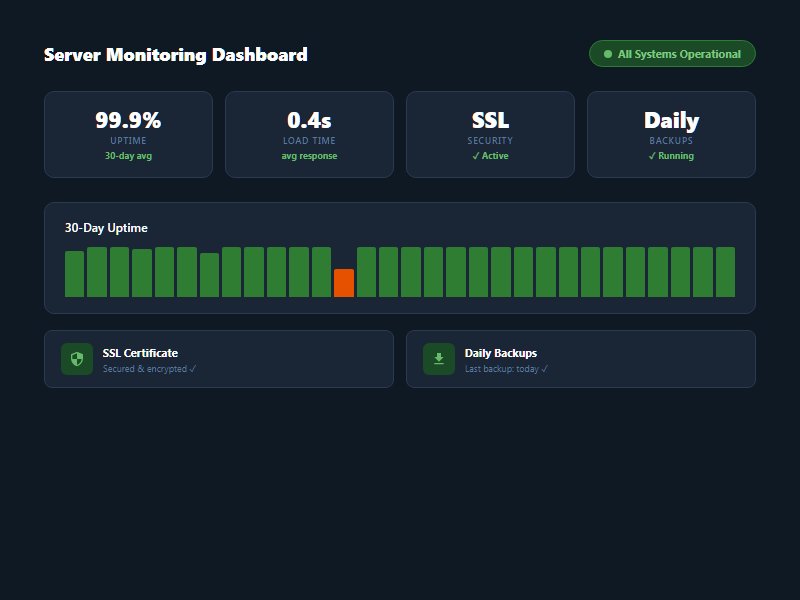800x600 pixels.
Task: Open the SSL Certificate title in bottom panel
Action: (140, 353)
